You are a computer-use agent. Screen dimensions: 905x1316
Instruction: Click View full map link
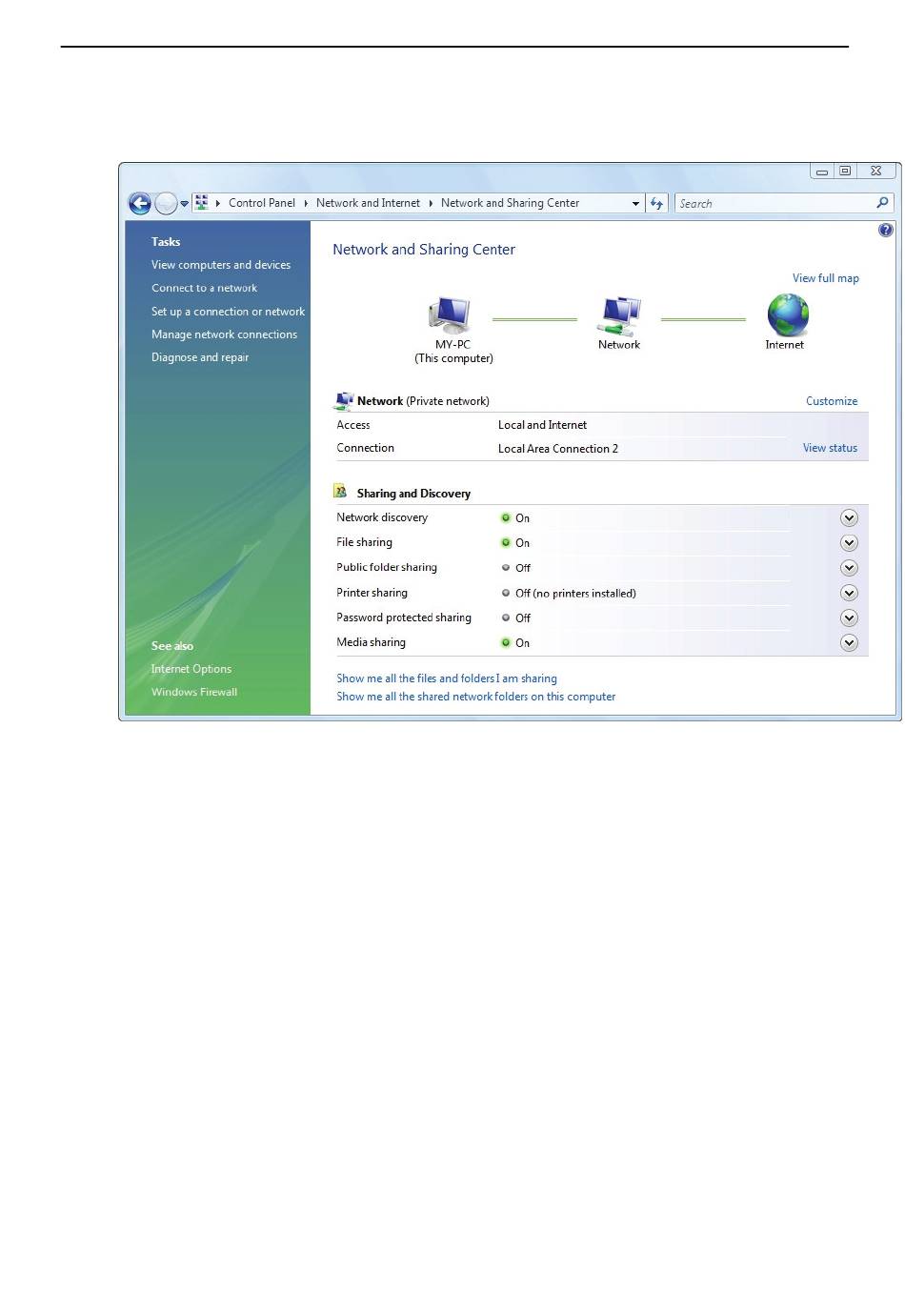[826, 278]
